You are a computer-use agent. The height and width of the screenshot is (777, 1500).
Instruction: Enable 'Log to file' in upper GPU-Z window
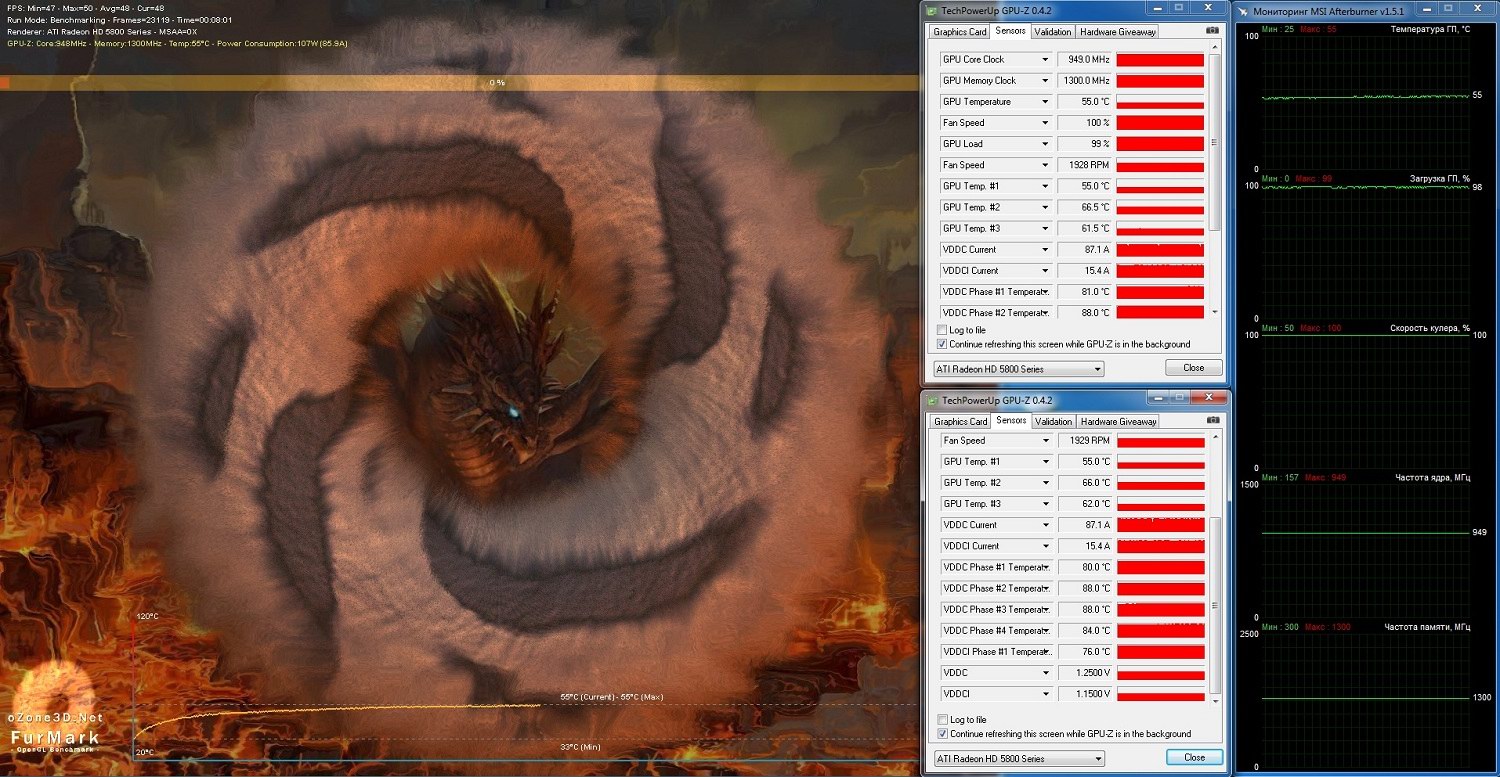point(942,330)
